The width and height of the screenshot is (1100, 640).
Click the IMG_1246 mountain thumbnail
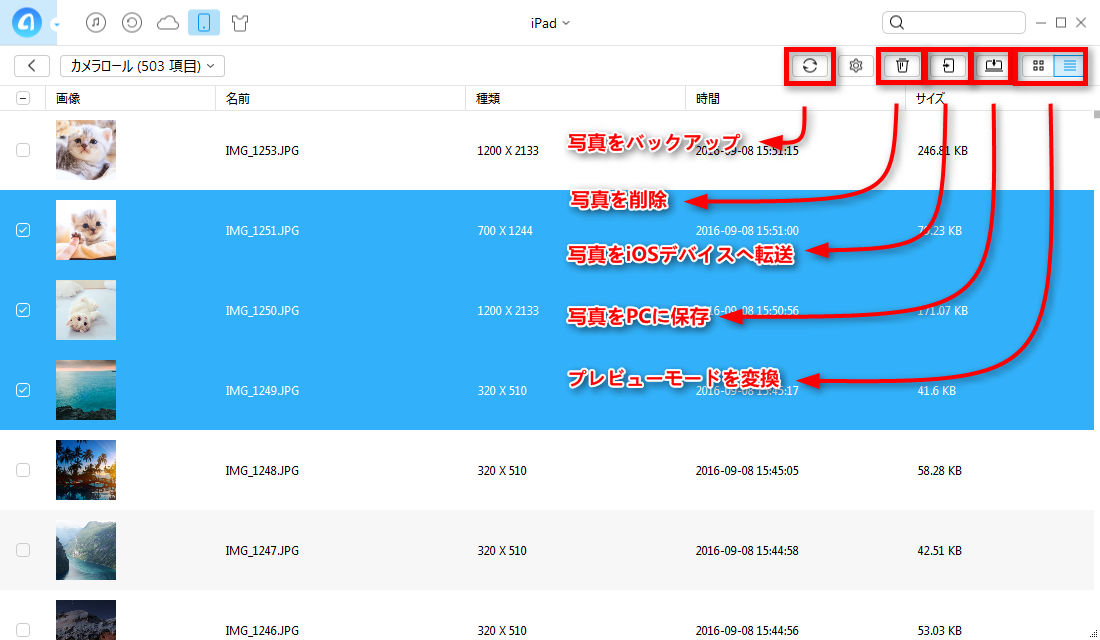(86, 620)
